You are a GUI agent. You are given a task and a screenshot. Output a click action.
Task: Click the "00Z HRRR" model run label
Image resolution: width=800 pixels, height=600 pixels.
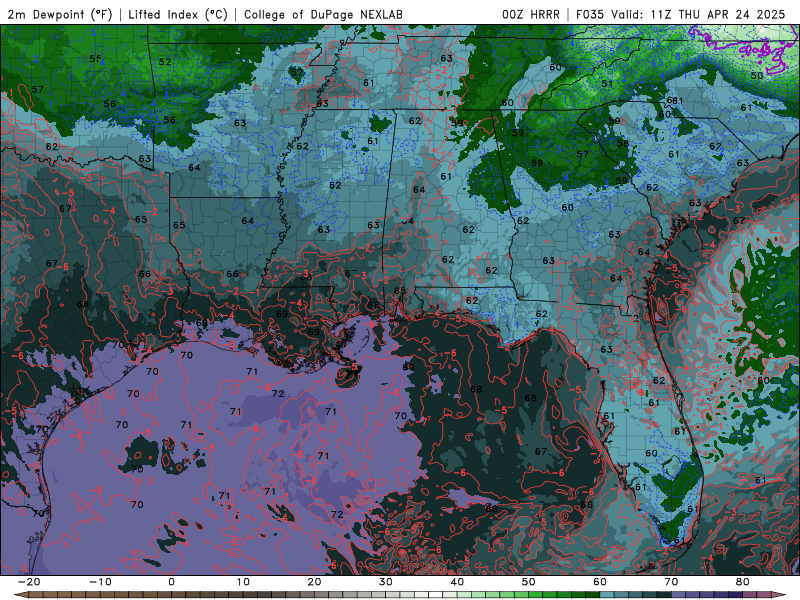point(531,14)
